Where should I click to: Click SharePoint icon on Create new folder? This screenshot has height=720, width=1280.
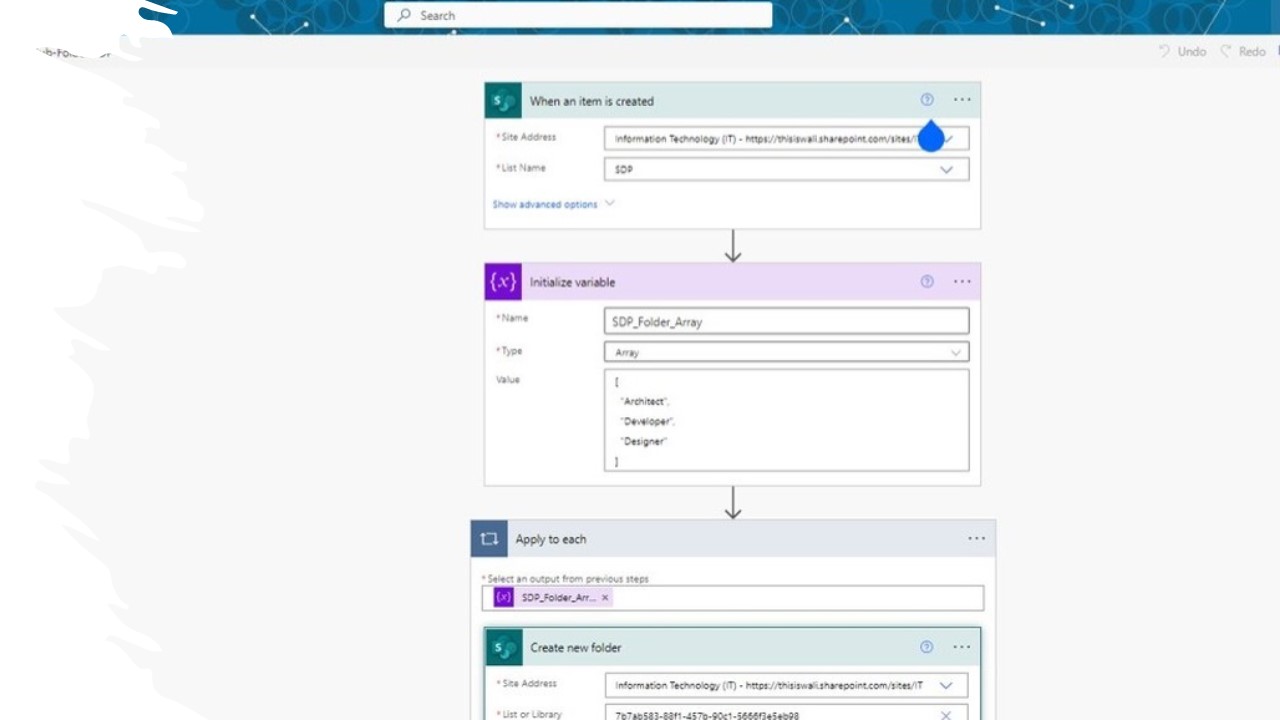pos(504,648)
